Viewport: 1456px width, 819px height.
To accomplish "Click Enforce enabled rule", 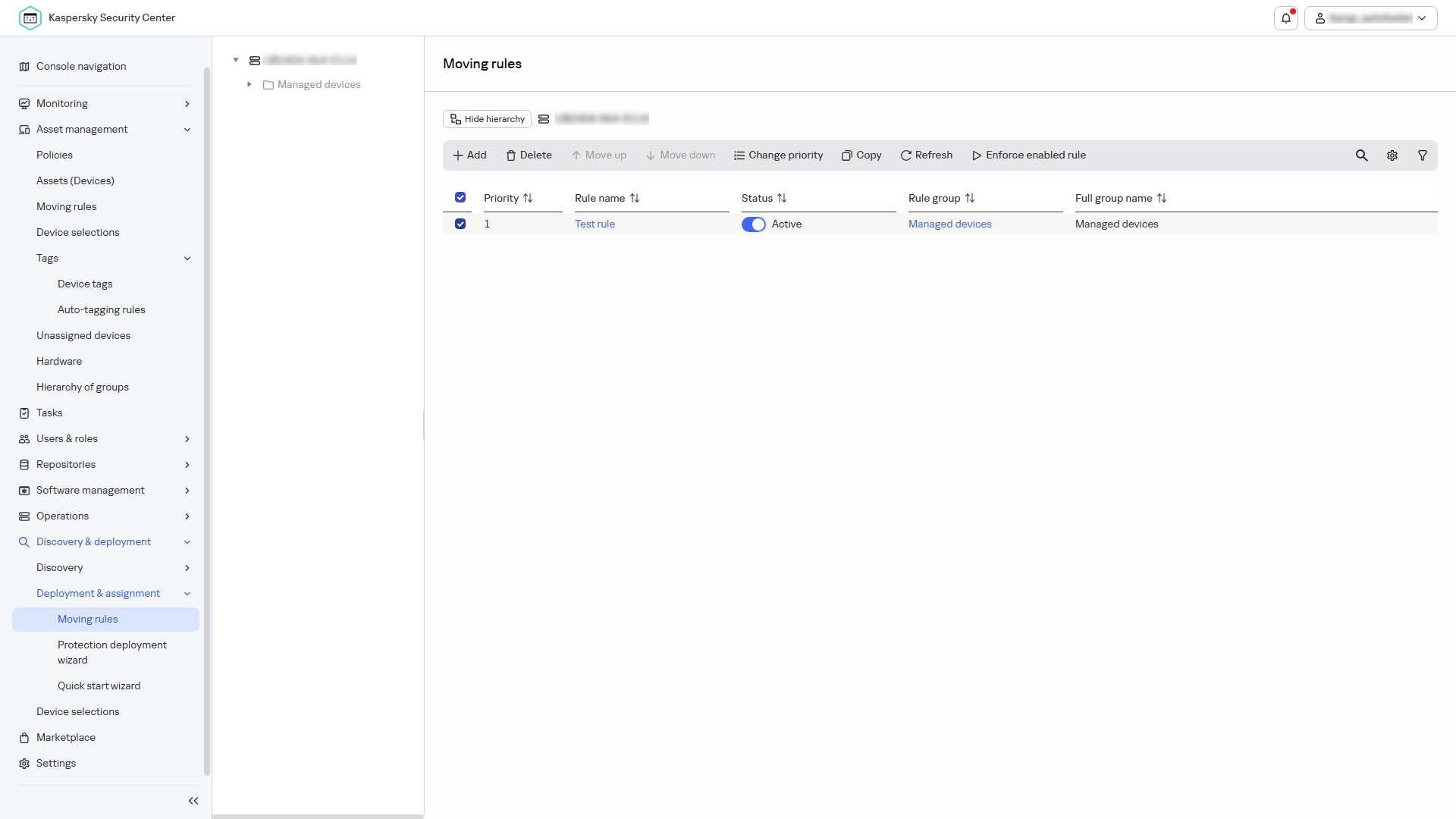I will (1029, 155).
